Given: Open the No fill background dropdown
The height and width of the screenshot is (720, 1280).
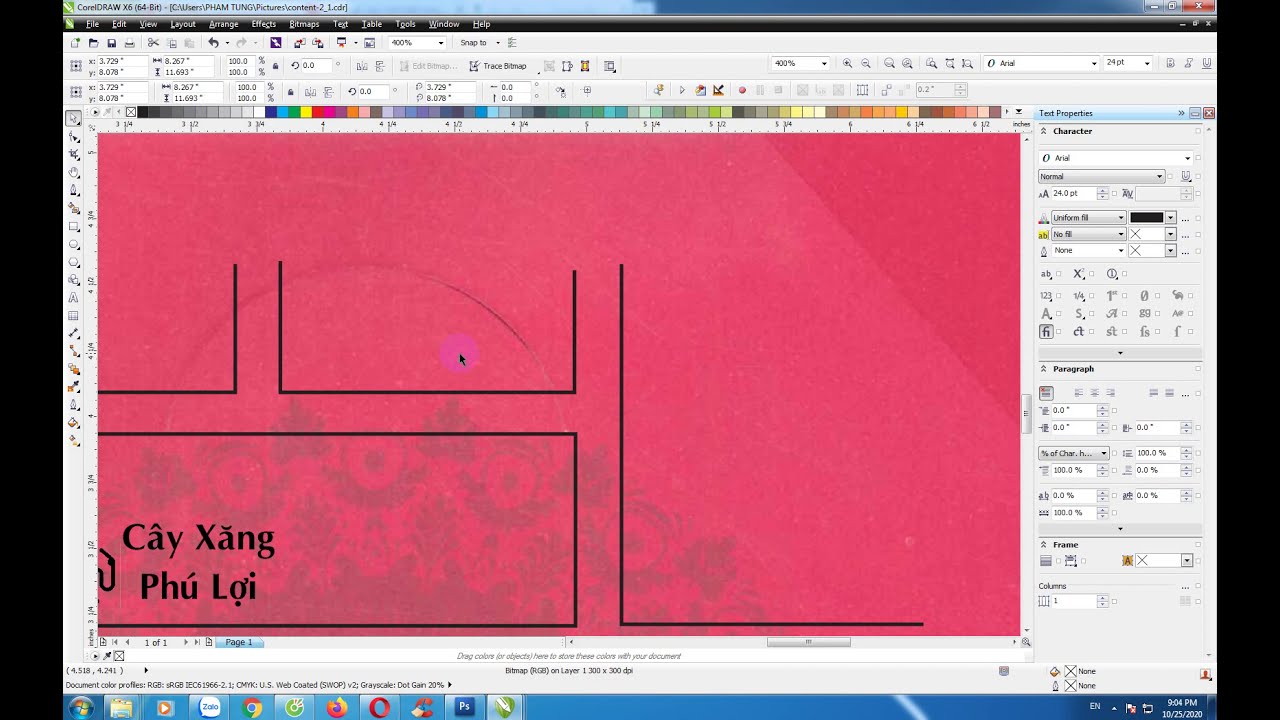Looking at the screenshot, I should tap(1088, 234).
